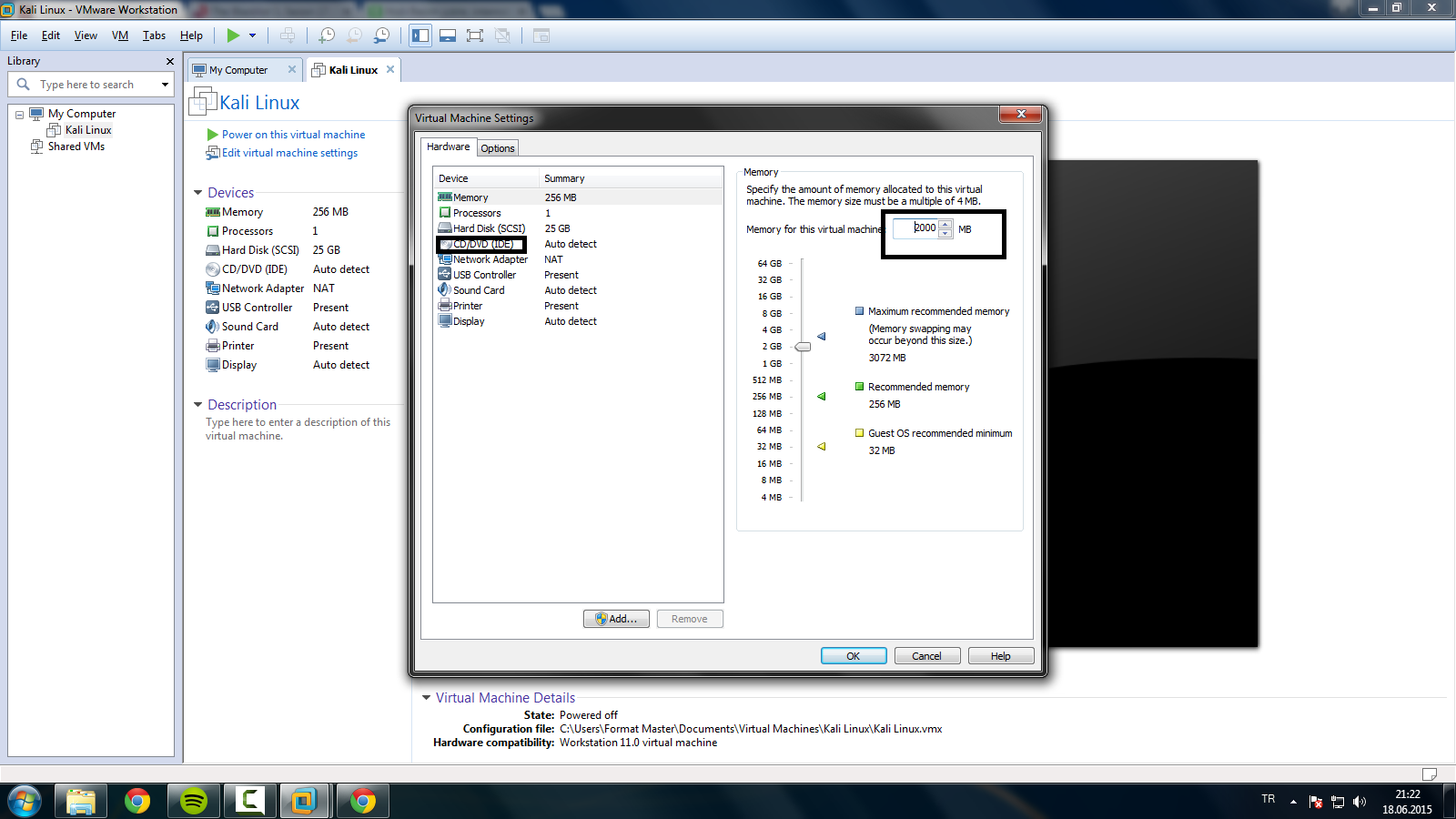Open the Tabs menu

tap(154, 35)
